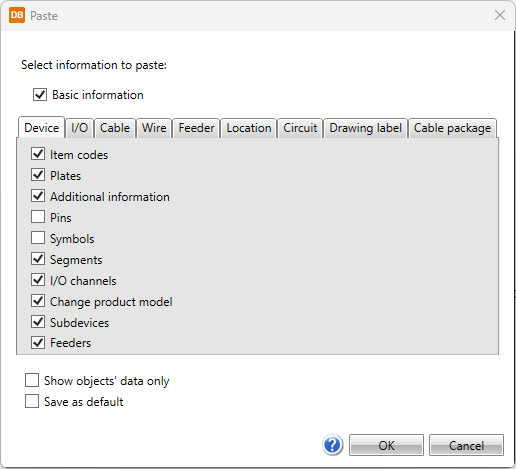Close the Paste dialog window
Image resolution: width=516 pixels, height=469 pixels.
[500, 15]
